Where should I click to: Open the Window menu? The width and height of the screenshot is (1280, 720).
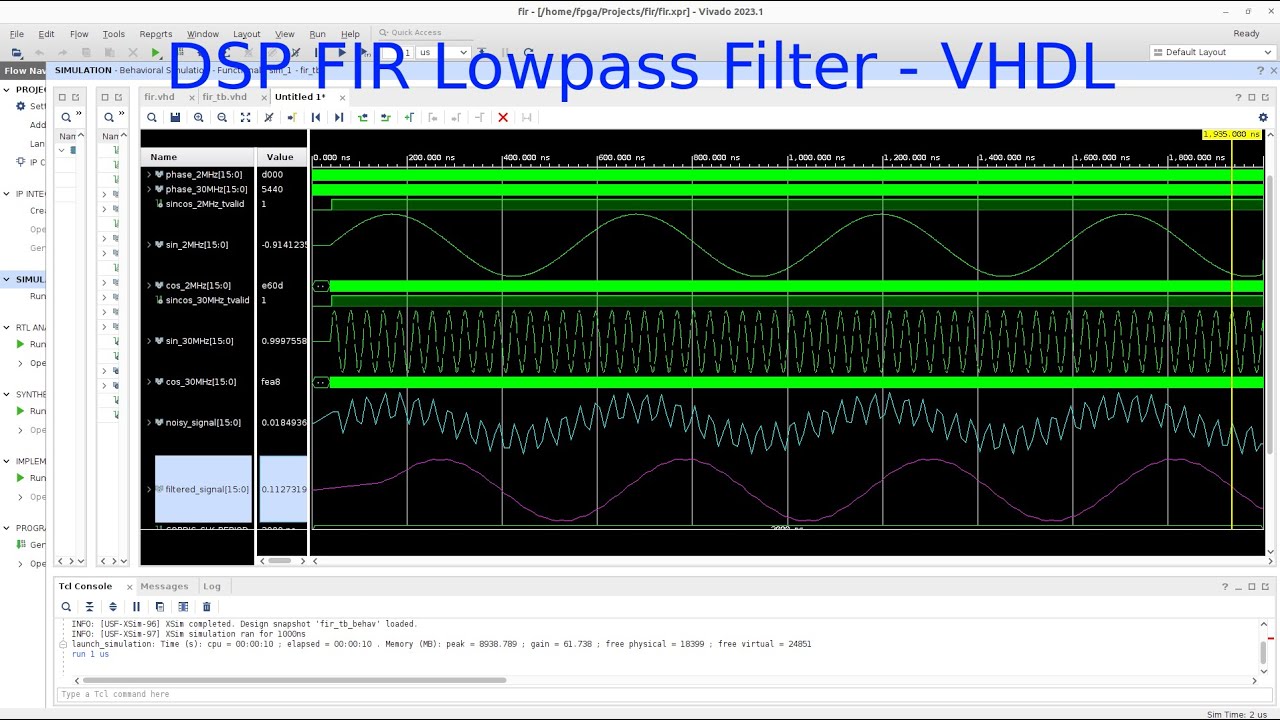tap(203, 34)
